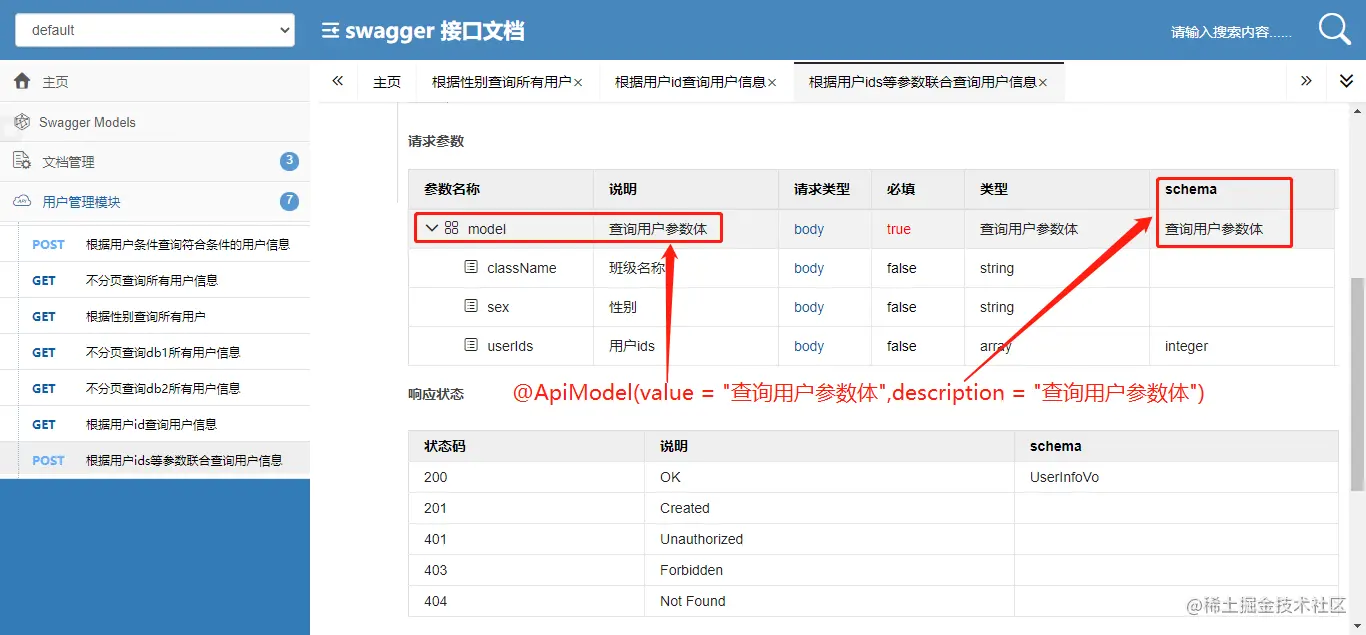This screenshot has height=635, width=1366.
Task: Focus the search content input field
Action: click(x=1232, y=32)
